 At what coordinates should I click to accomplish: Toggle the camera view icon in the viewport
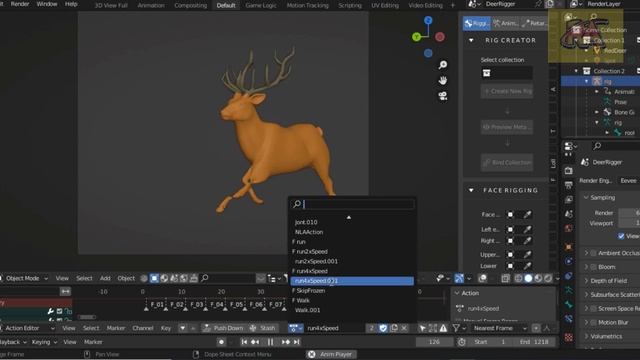[x=442, y=96]
